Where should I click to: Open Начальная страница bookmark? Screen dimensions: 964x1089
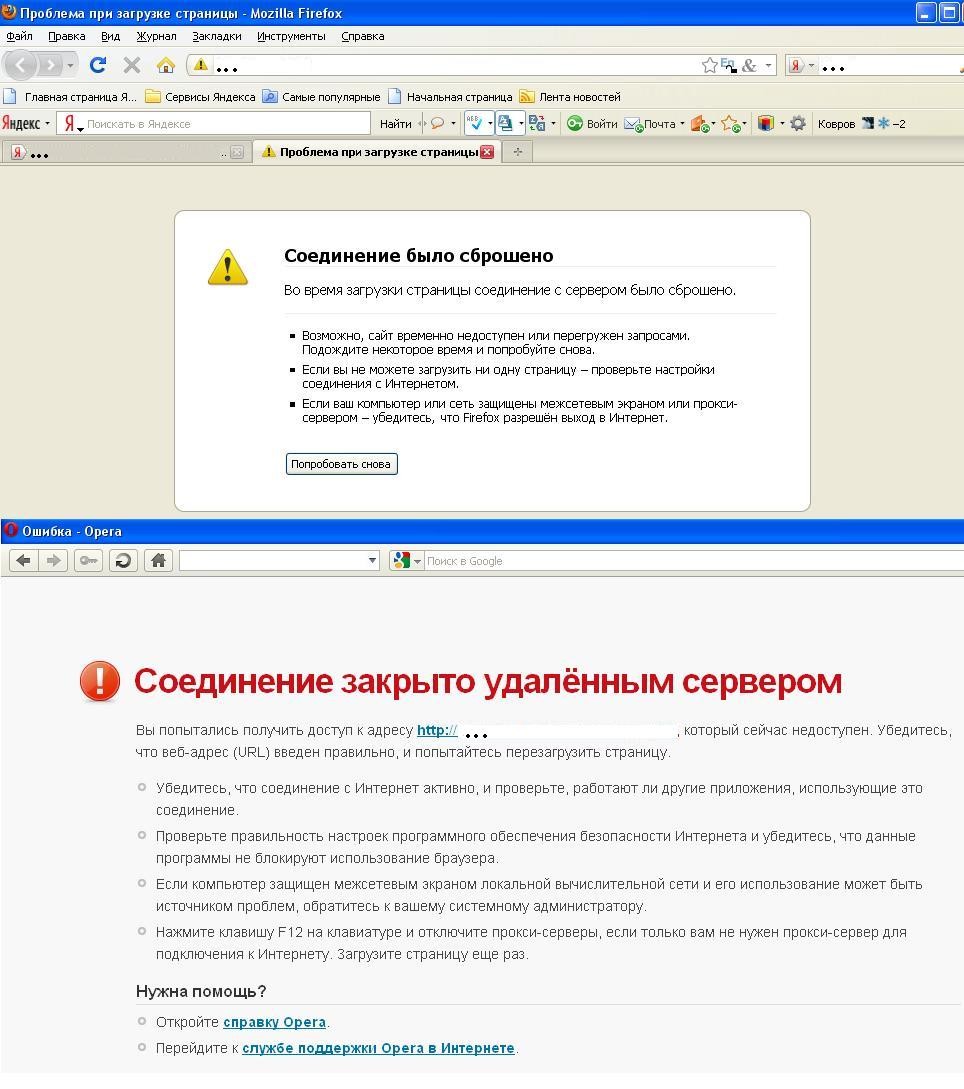pos(450,97)
